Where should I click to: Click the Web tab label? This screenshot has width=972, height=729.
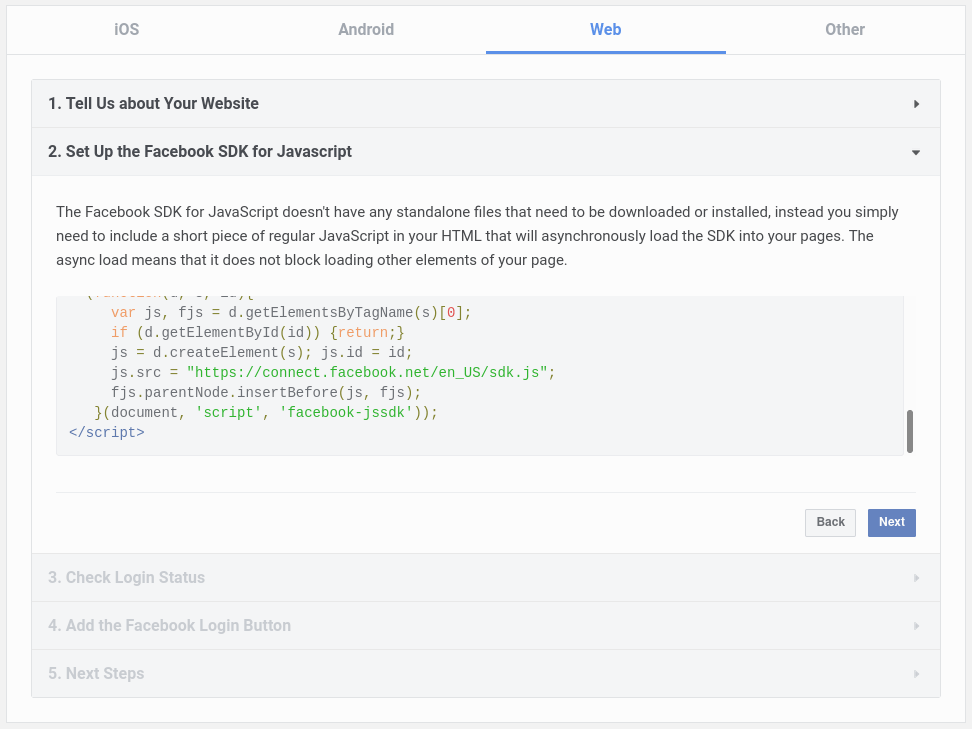coord(605,30)
